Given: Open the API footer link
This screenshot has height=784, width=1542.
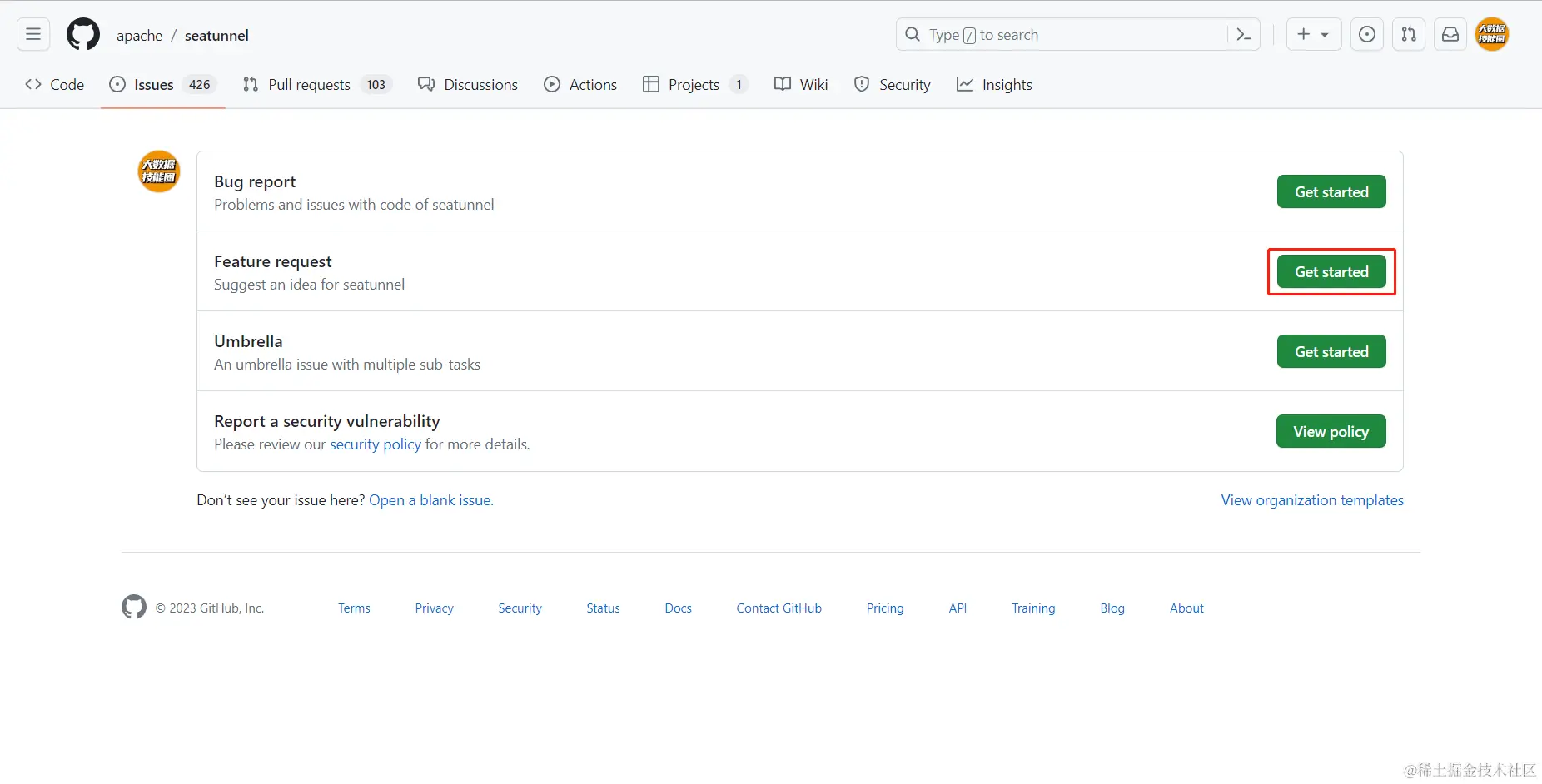Looking at the screenshot, I should pyautogui.click(x=958, y=608).
